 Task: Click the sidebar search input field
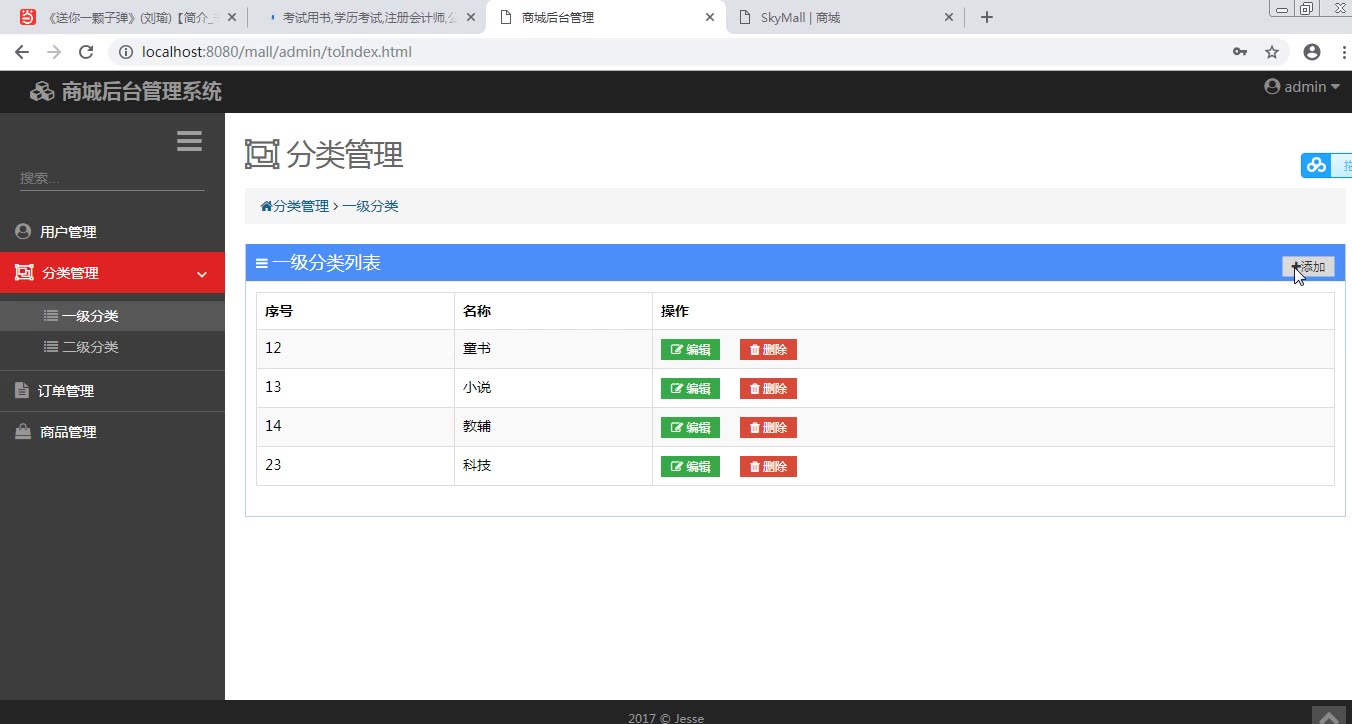tap(112, 178)
